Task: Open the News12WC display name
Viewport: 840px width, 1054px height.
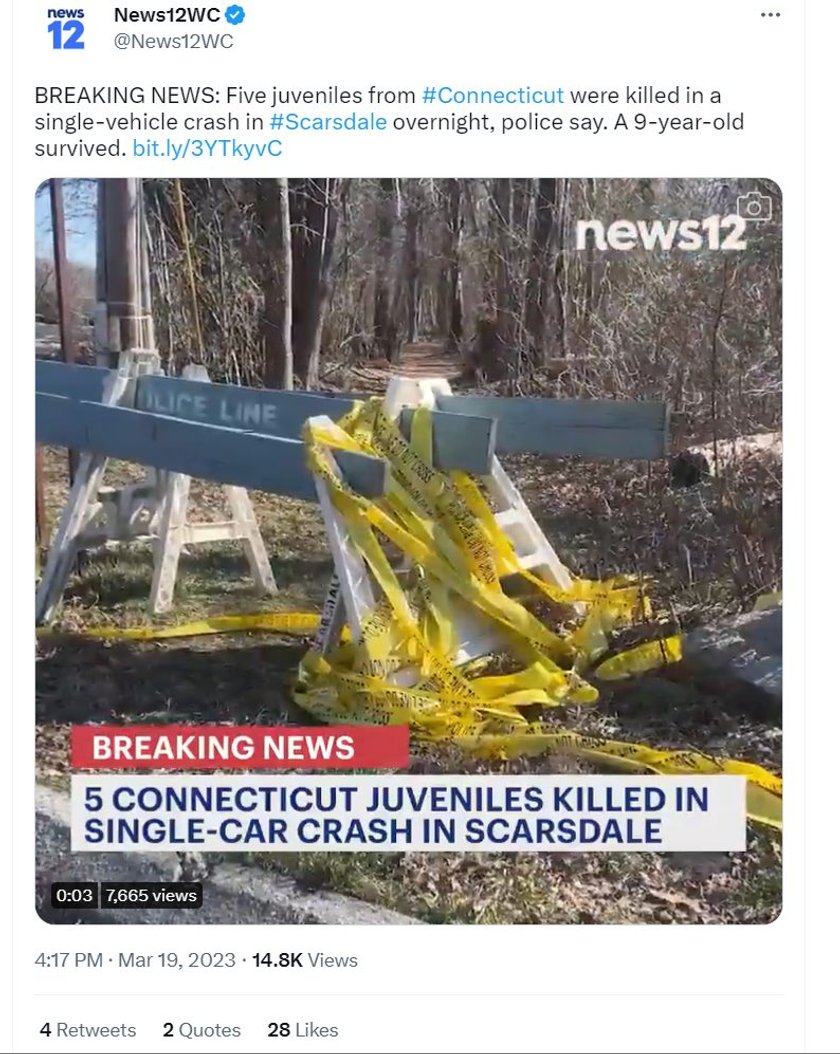Action: pos(167,14)
